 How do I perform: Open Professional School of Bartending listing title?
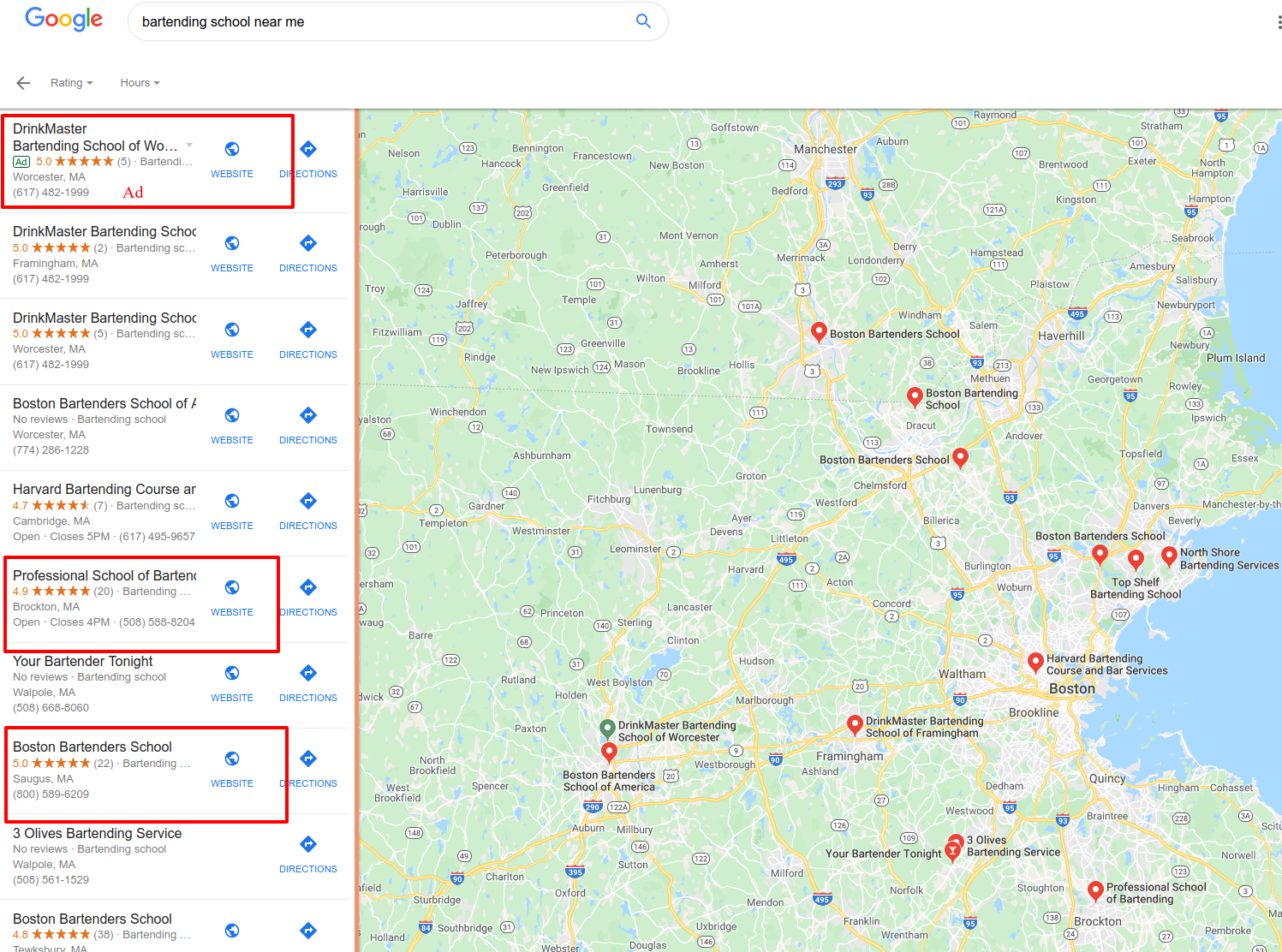[104, 575]
